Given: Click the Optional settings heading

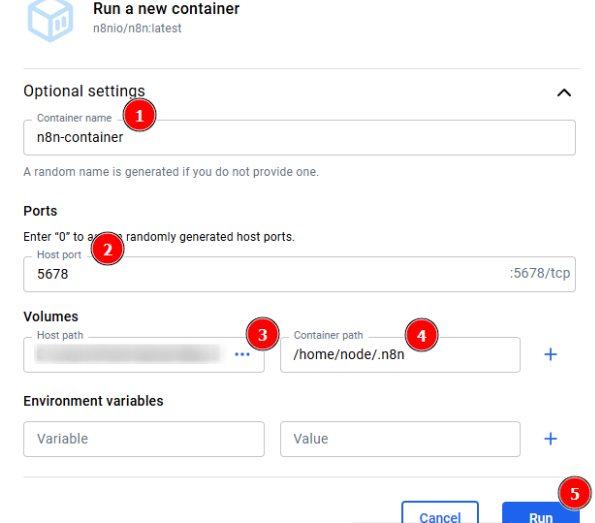Looking at the screenshot, I should coord(84,91).
